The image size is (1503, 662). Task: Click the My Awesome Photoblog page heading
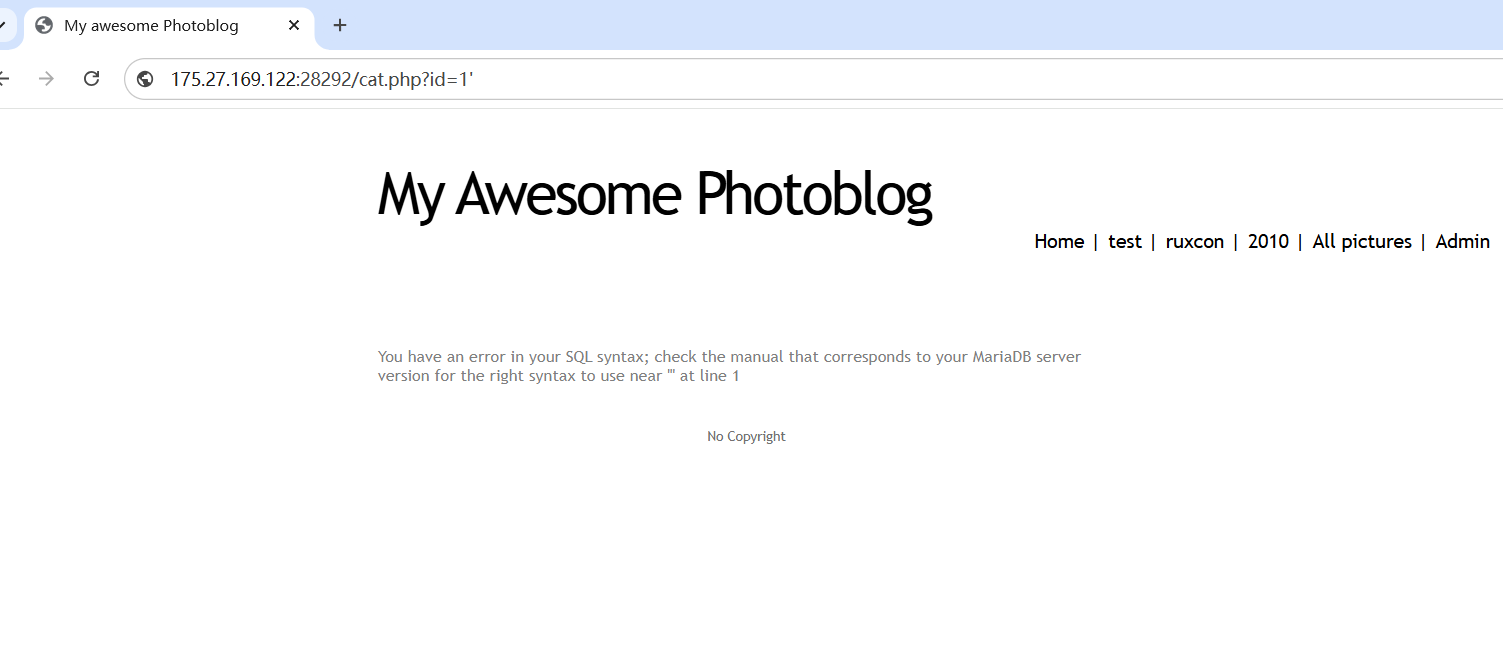pyautogui.click(x=655, y=193)
